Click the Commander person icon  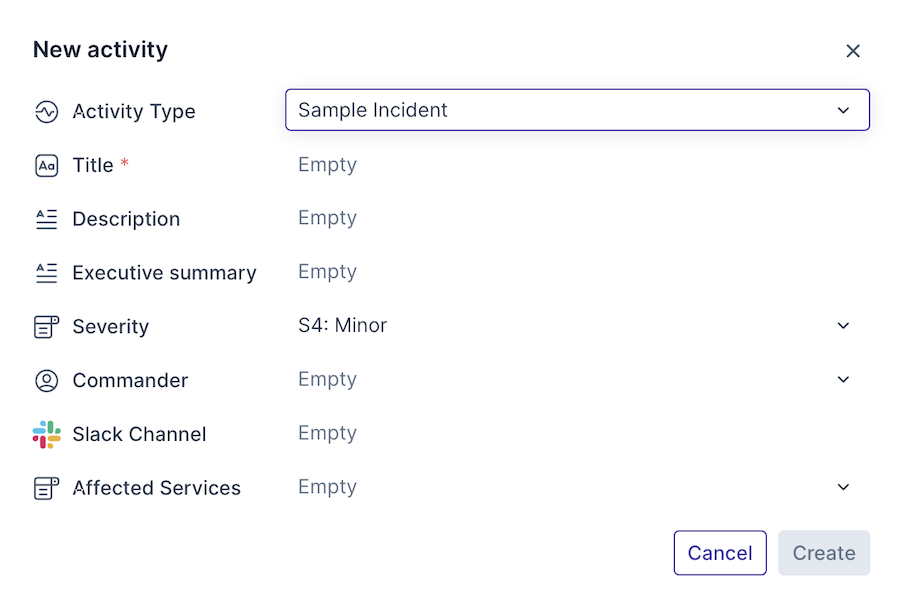pyautogui.click(x=47, y=381)
